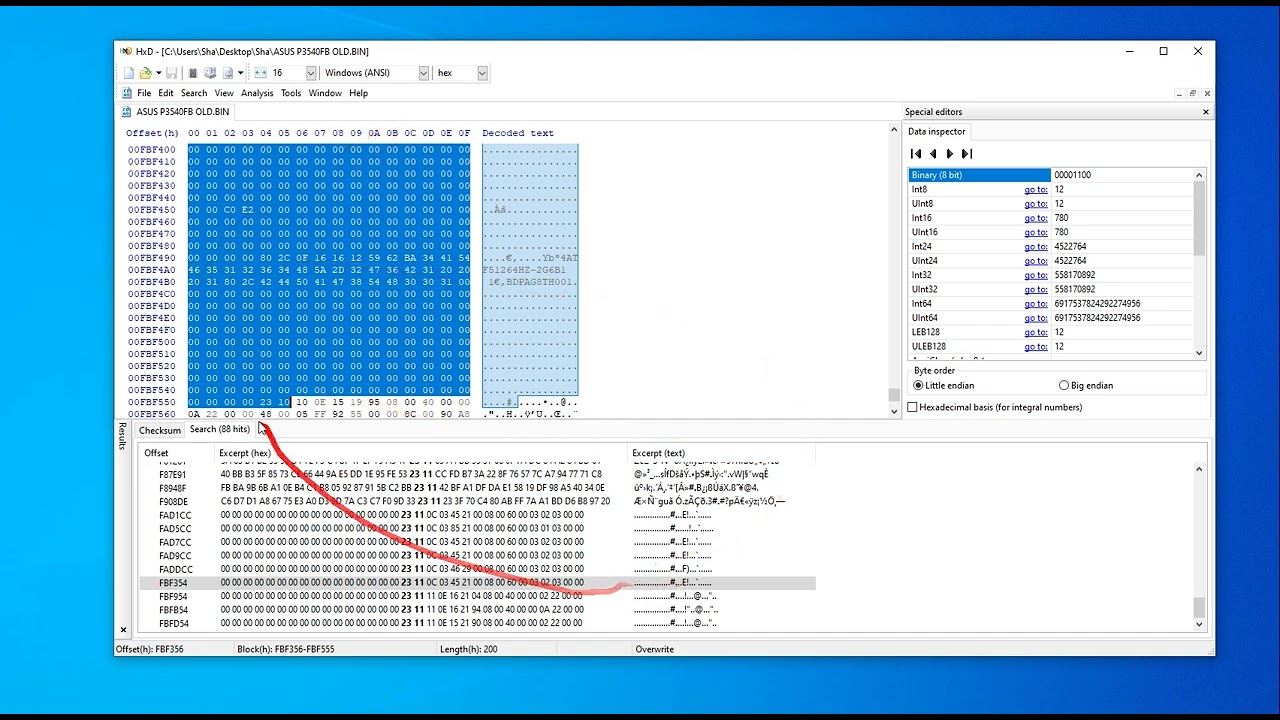The height and width of the screenshot is (720, 1280).
Task: Switch to Search (88 hits) tab
Action: pos(220,429)
